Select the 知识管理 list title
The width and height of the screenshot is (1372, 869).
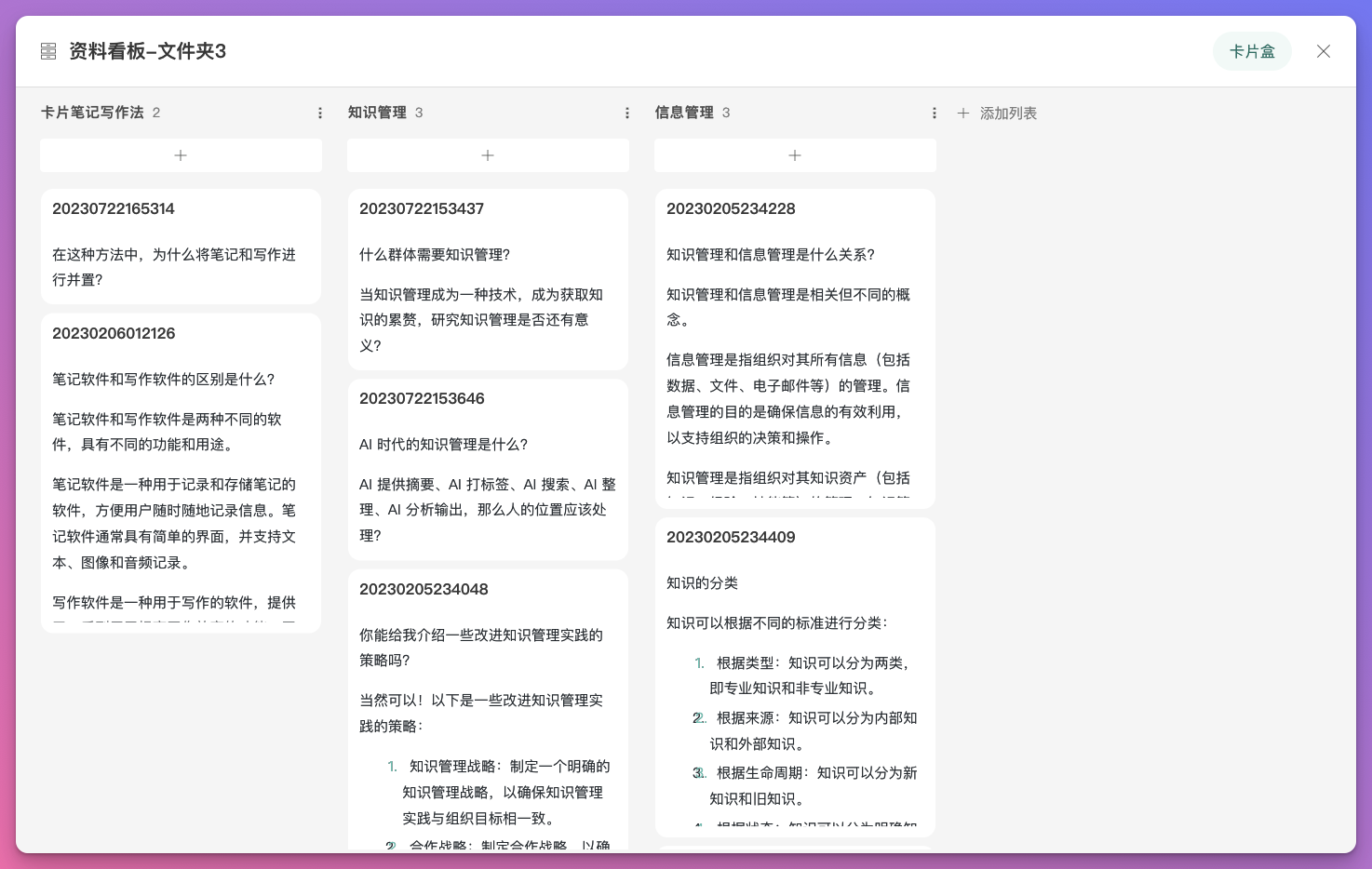377,113
